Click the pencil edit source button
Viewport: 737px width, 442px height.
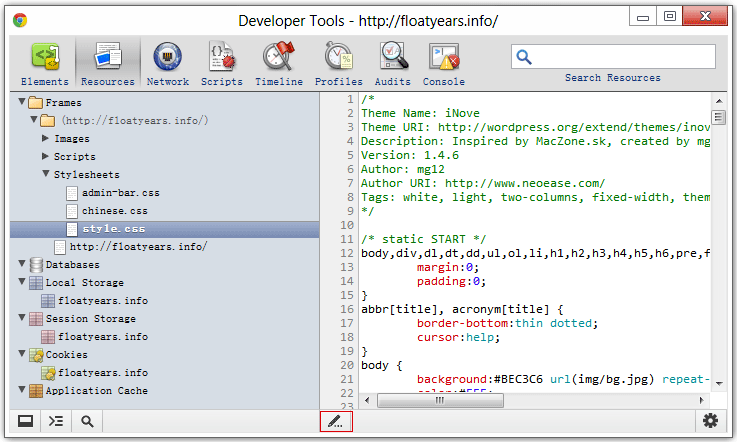336,421
